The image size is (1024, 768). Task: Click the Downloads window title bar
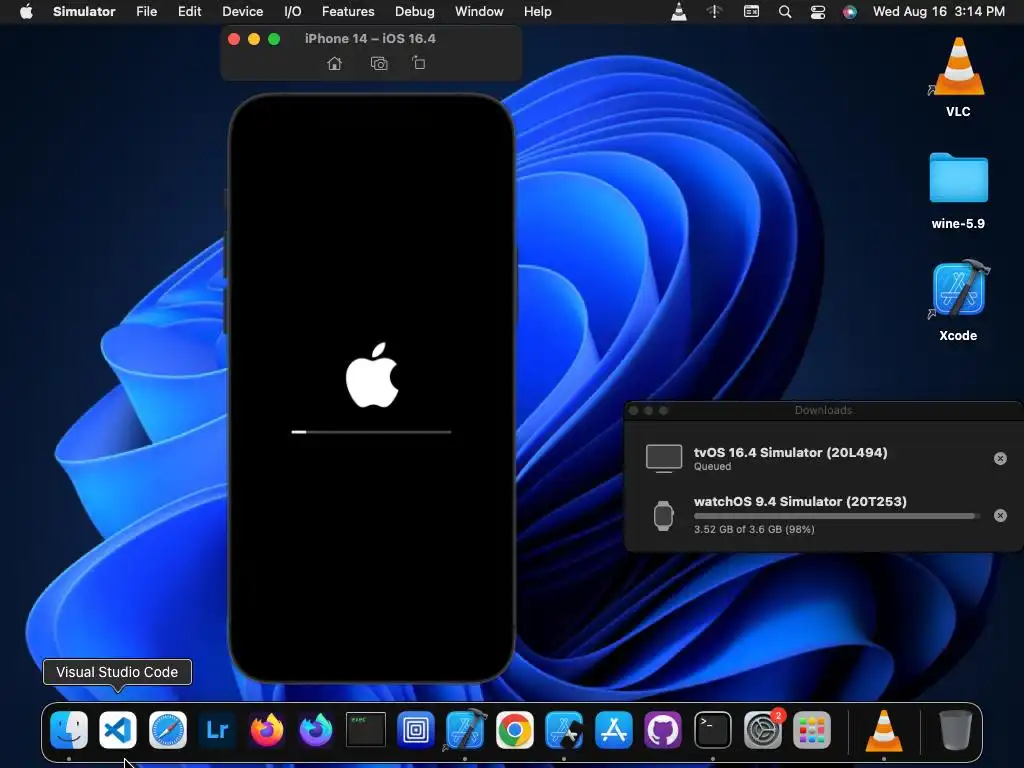click(x=824, y=410)
